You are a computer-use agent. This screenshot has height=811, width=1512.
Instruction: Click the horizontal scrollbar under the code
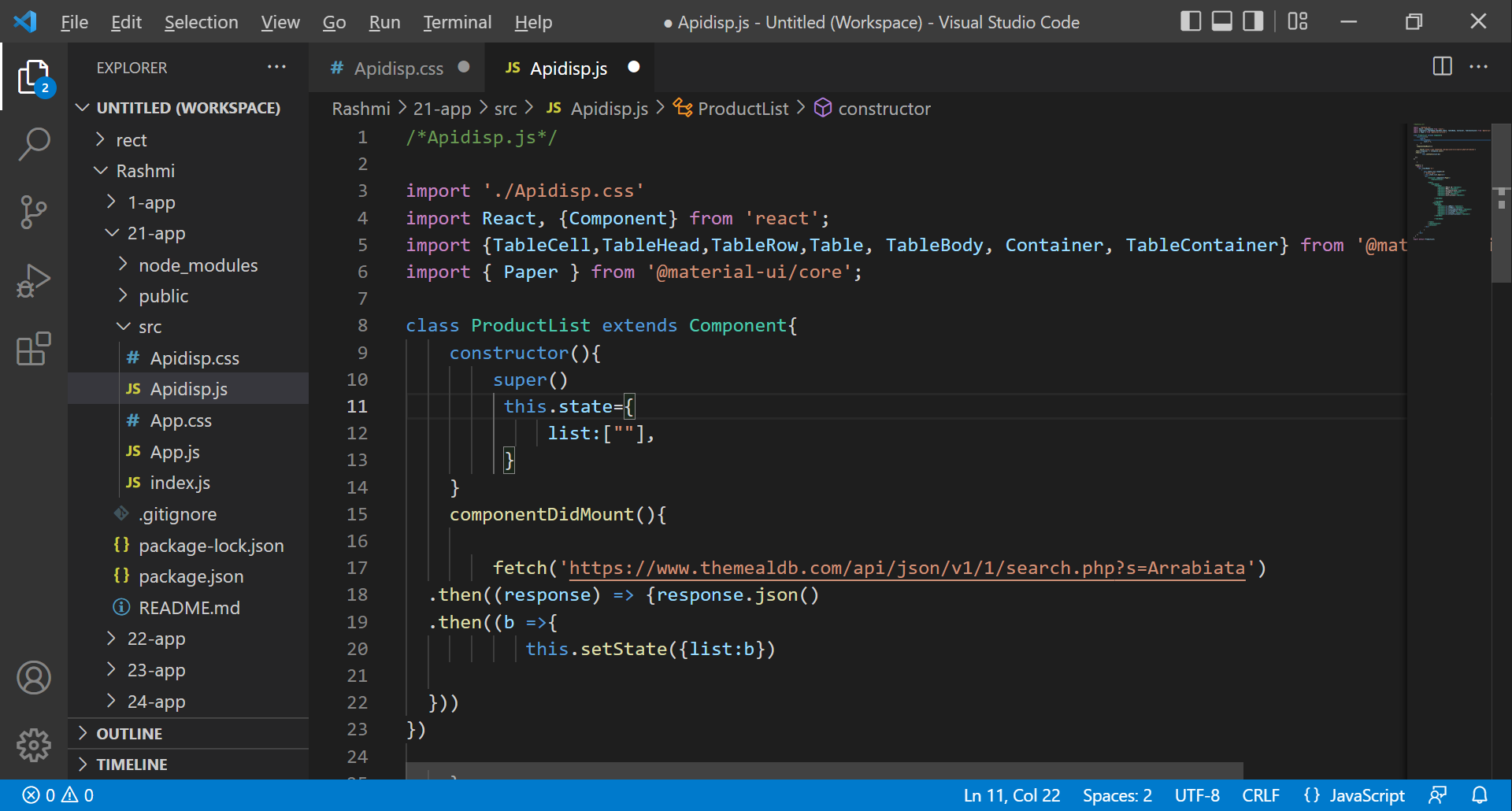[x=825, y=770]
